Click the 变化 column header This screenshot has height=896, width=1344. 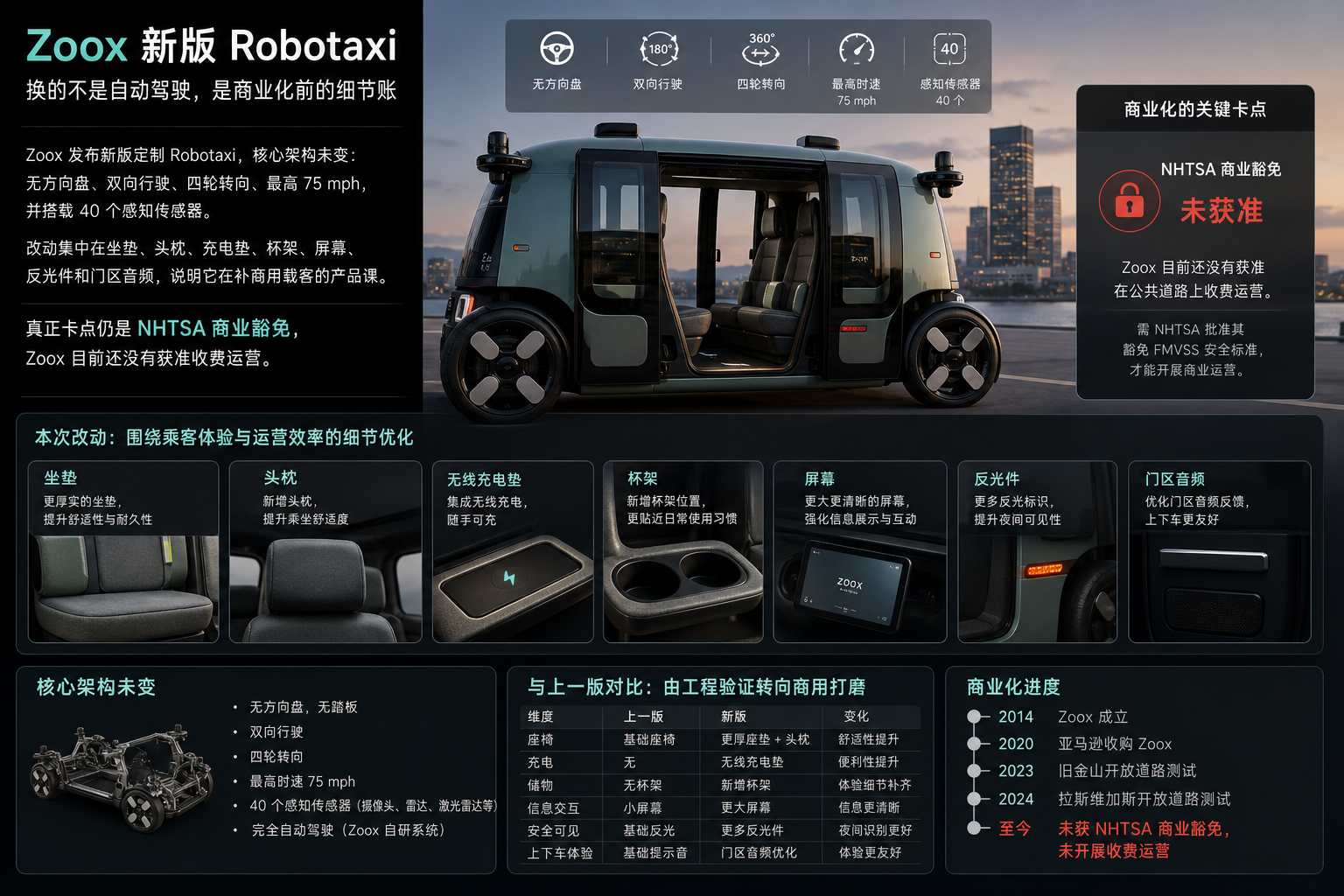[x=856, y=717]
